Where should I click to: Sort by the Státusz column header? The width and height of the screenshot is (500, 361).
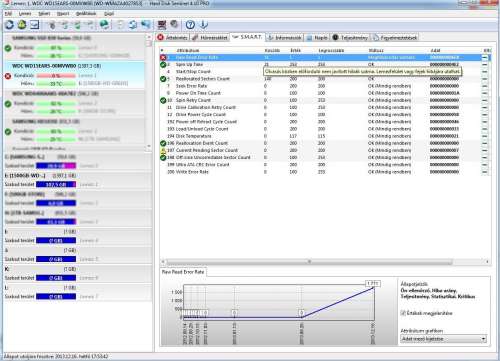coord(376,51)
